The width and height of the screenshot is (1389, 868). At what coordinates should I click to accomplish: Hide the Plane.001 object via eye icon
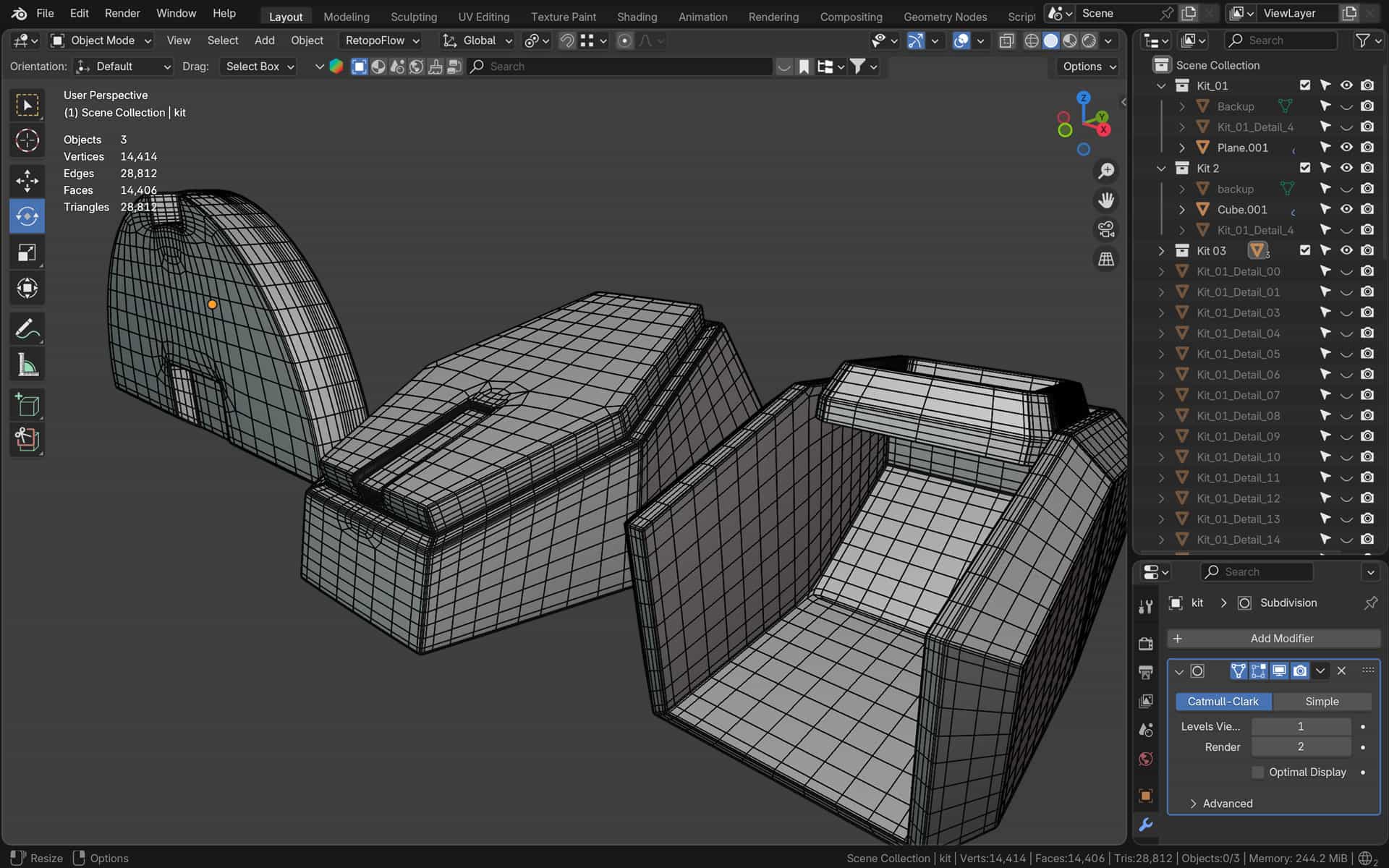click(x=1346, y=148)
